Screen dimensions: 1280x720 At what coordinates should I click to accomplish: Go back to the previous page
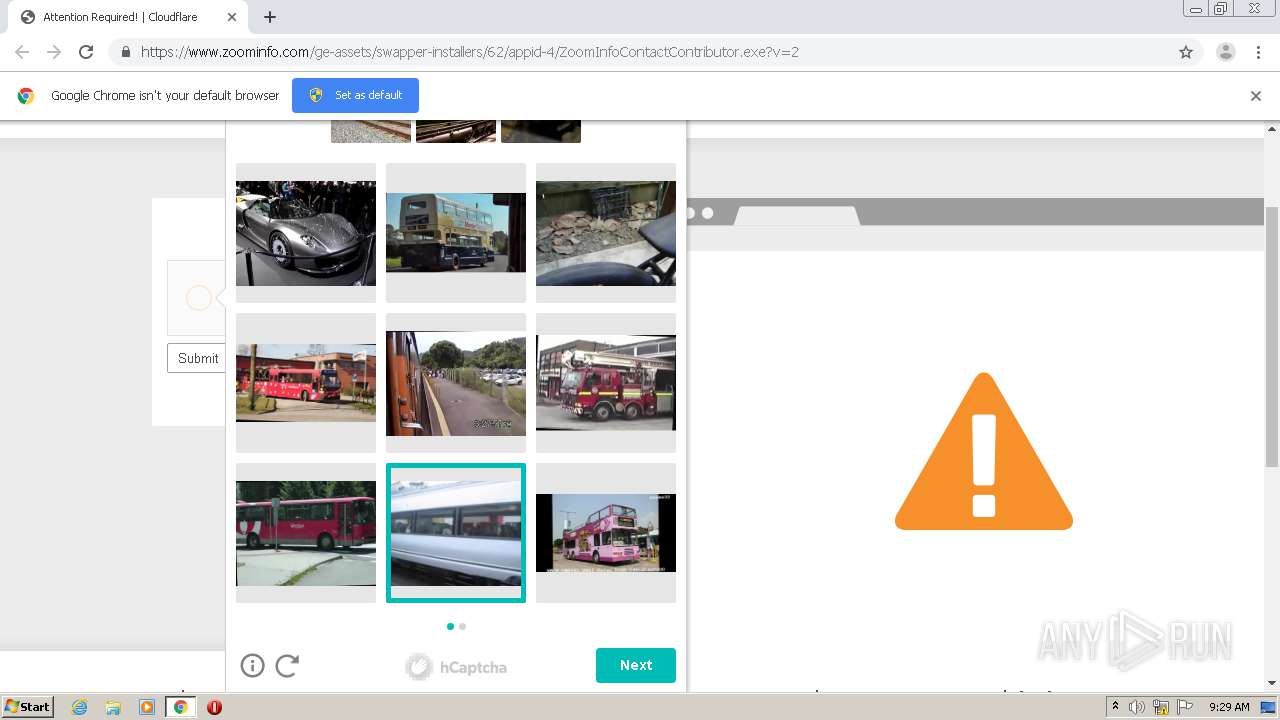coord(22,52)
